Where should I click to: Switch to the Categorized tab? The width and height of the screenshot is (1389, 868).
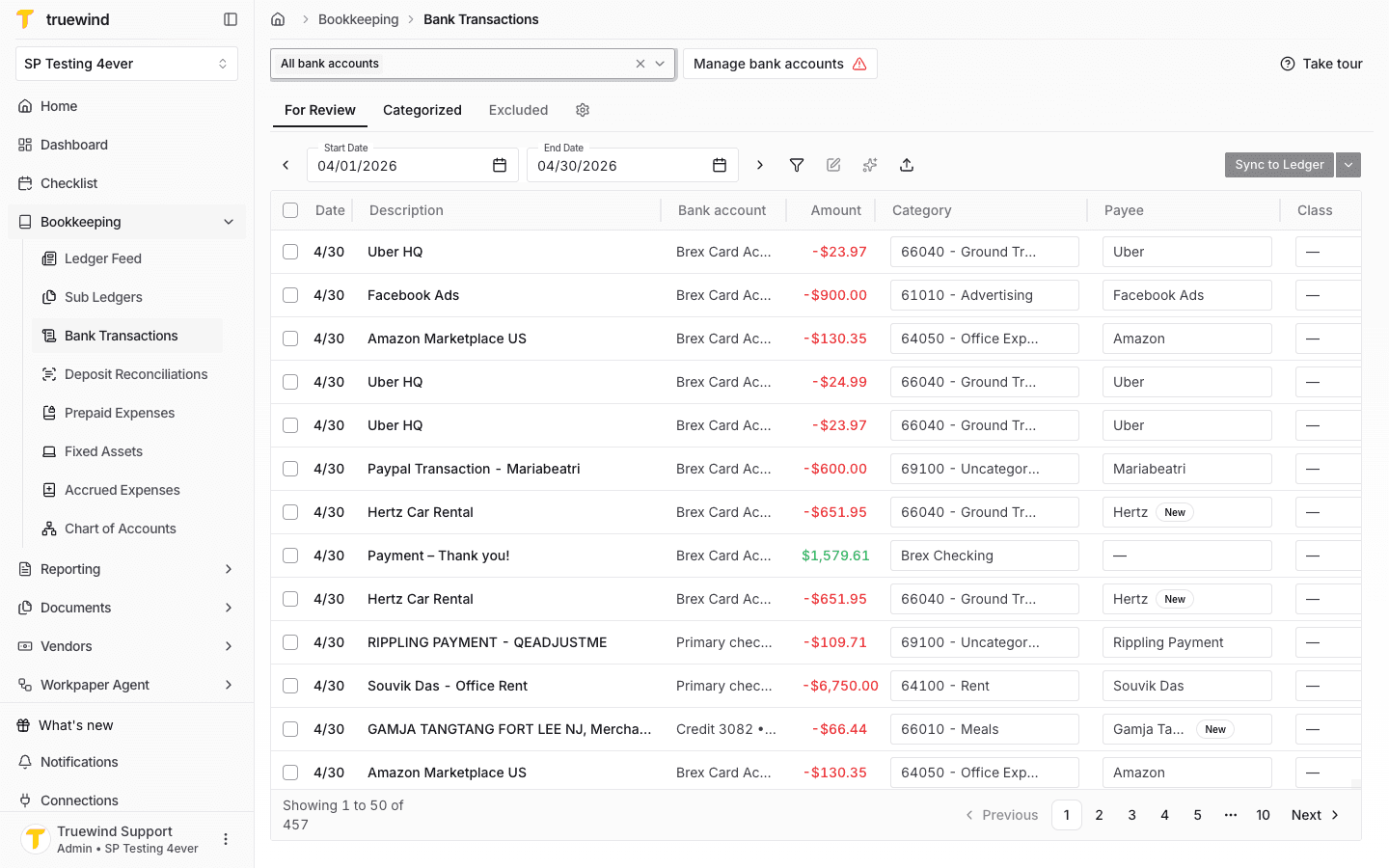click(422, 110)
